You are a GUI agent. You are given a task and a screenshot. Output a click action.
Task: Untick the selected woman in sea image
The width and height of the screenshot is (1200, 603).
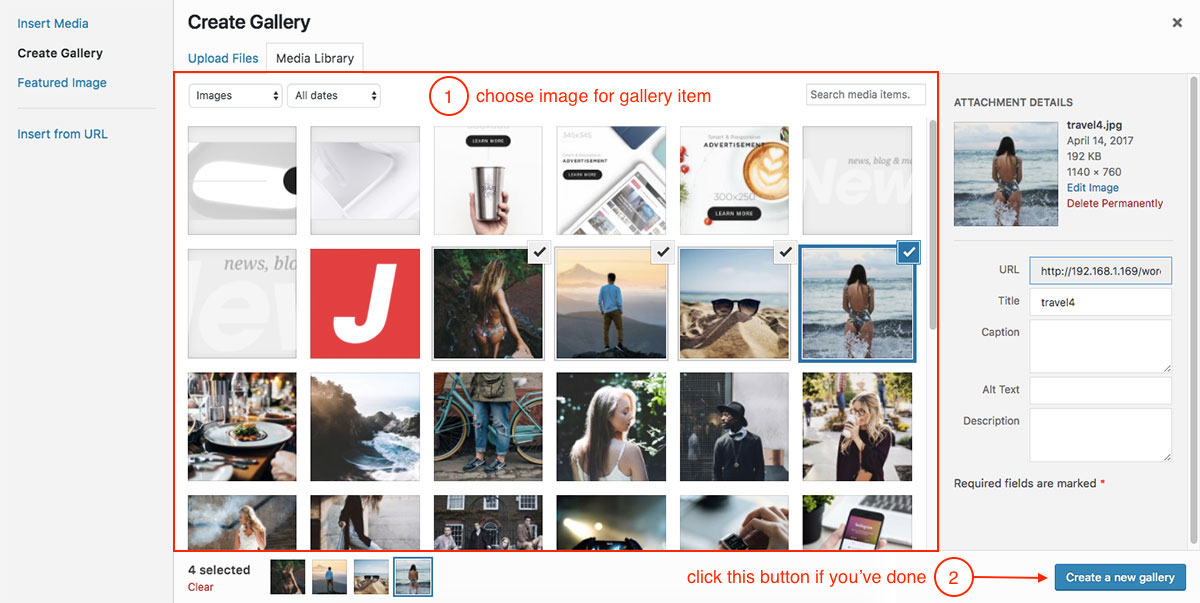(909, 253)
